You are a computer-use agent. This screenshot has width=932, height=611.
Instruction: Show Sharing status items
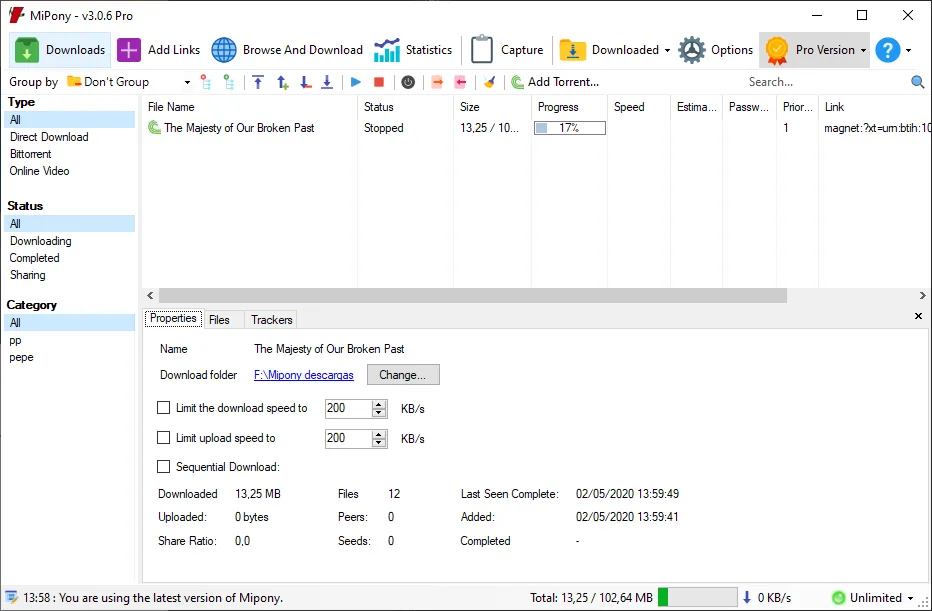pos(27,275)
